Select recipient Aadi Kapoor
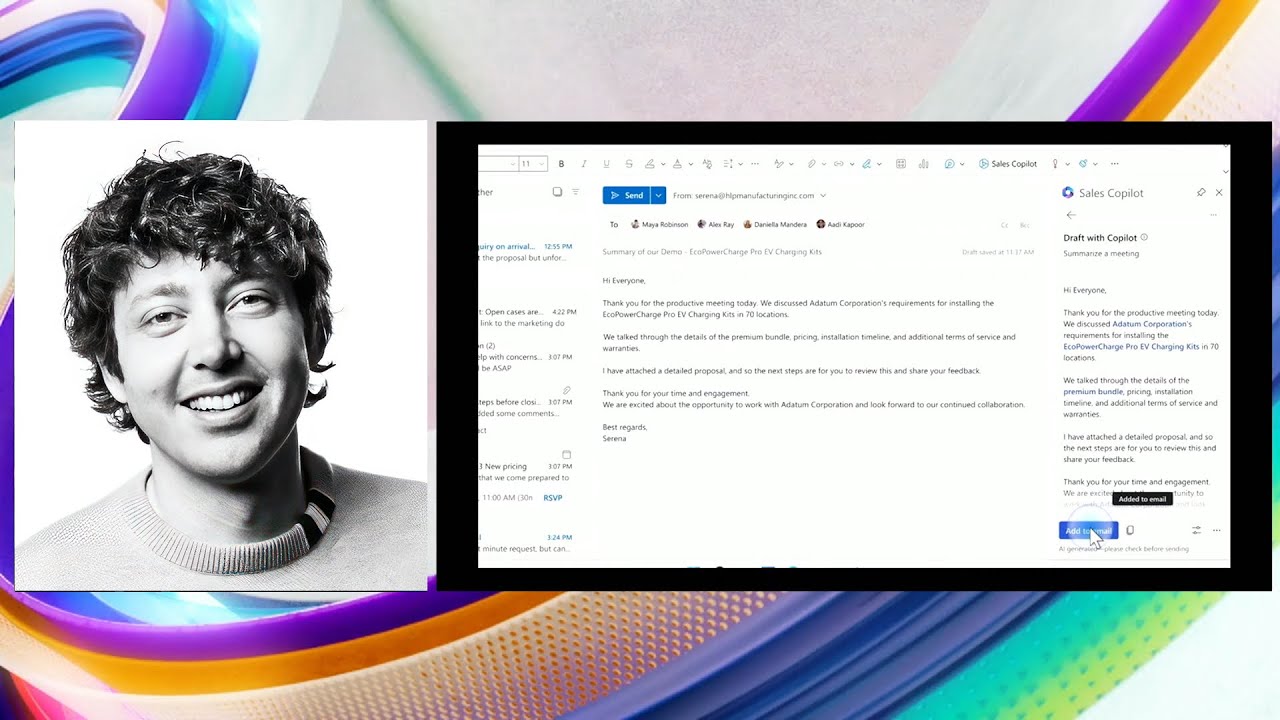The width and height of the screenshot is (1280, 720). [x=840, y=224]
